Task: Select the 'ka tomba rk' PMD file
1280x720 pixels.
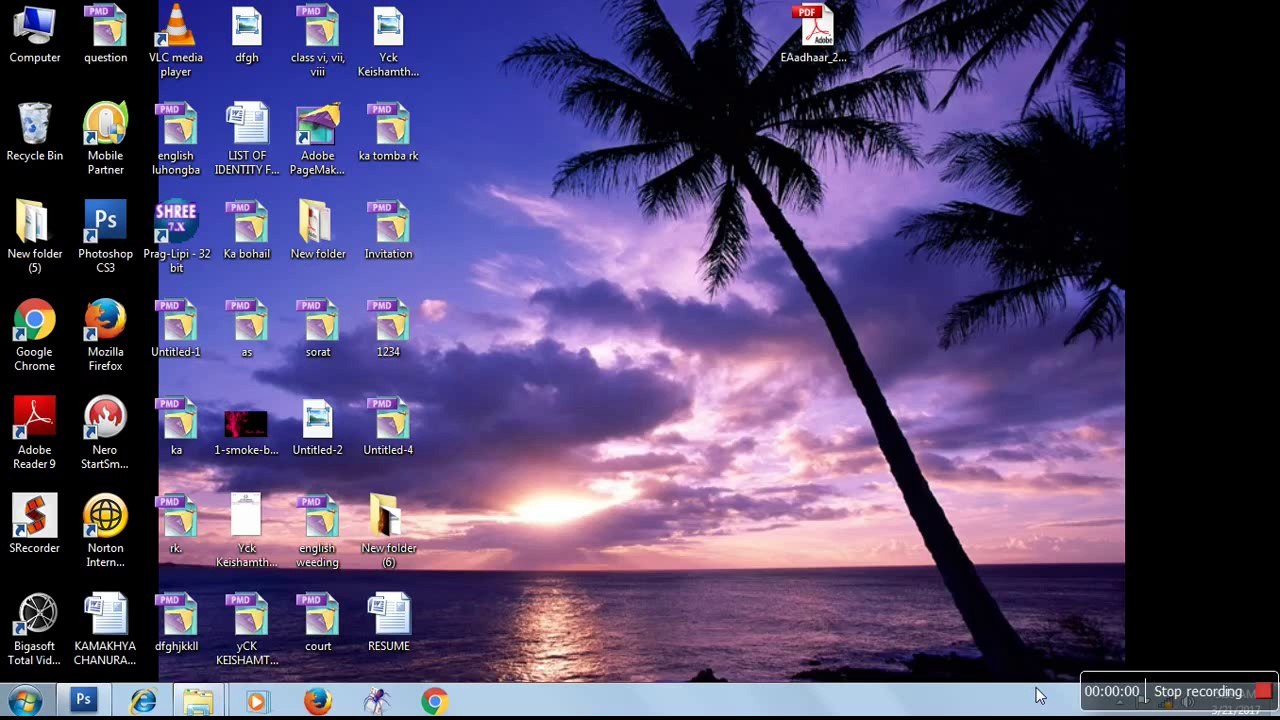Action: [389, 133]
